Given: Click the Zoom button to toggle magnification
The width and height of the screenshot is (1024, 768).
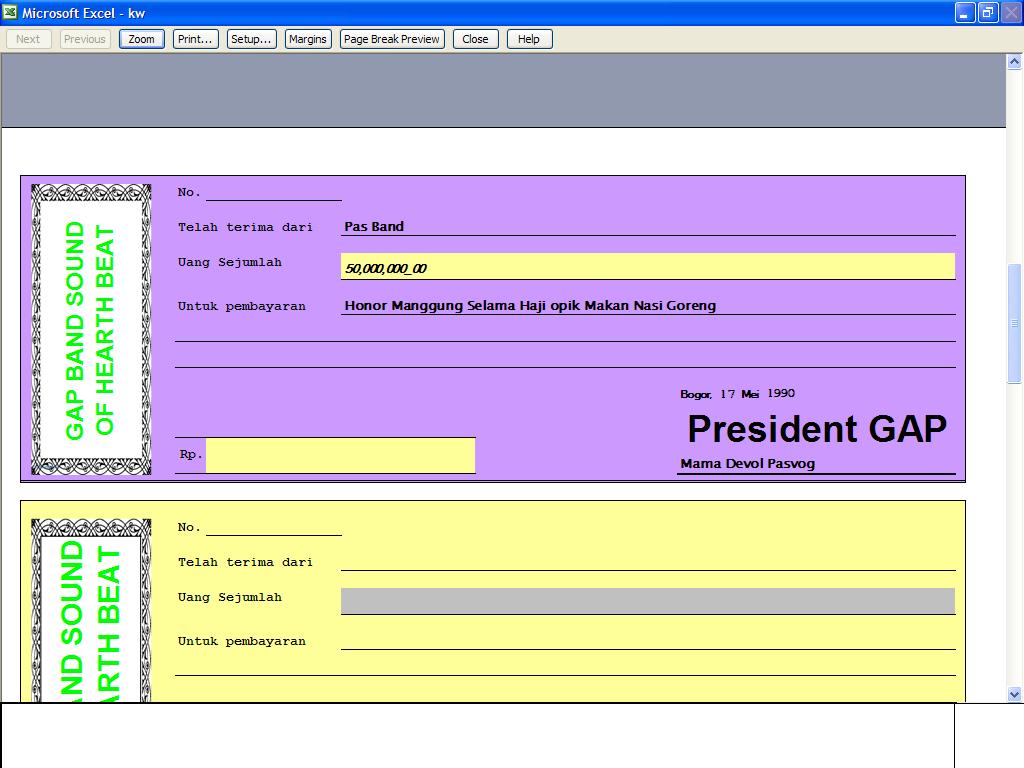Looking at the screenshot, I should point(140,39).
